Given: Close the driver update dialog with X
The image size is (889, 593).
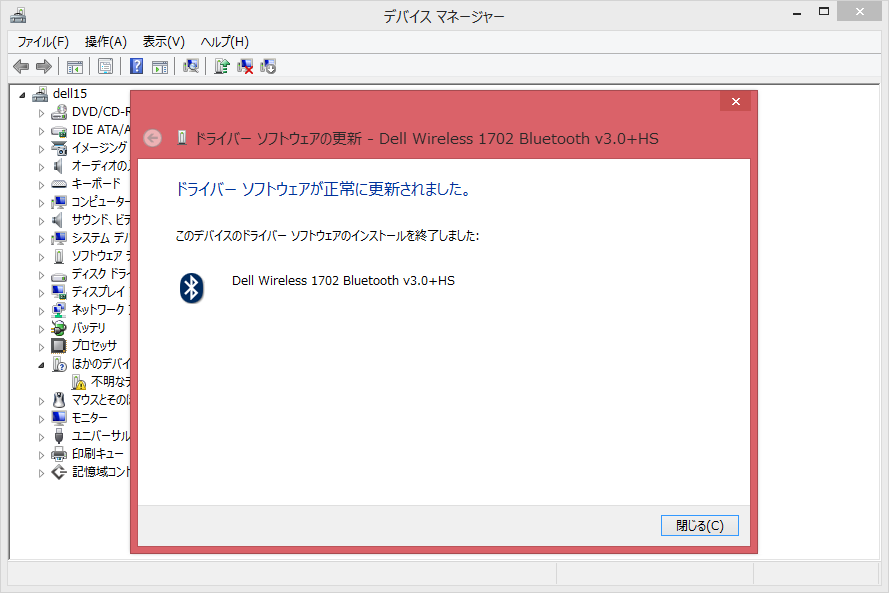Looking at the screenshot, I should 735,101.
